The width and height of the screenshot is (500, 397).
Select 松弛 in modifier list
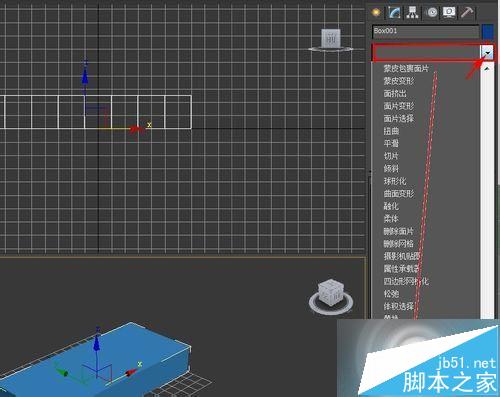click(x=391, y=294)
